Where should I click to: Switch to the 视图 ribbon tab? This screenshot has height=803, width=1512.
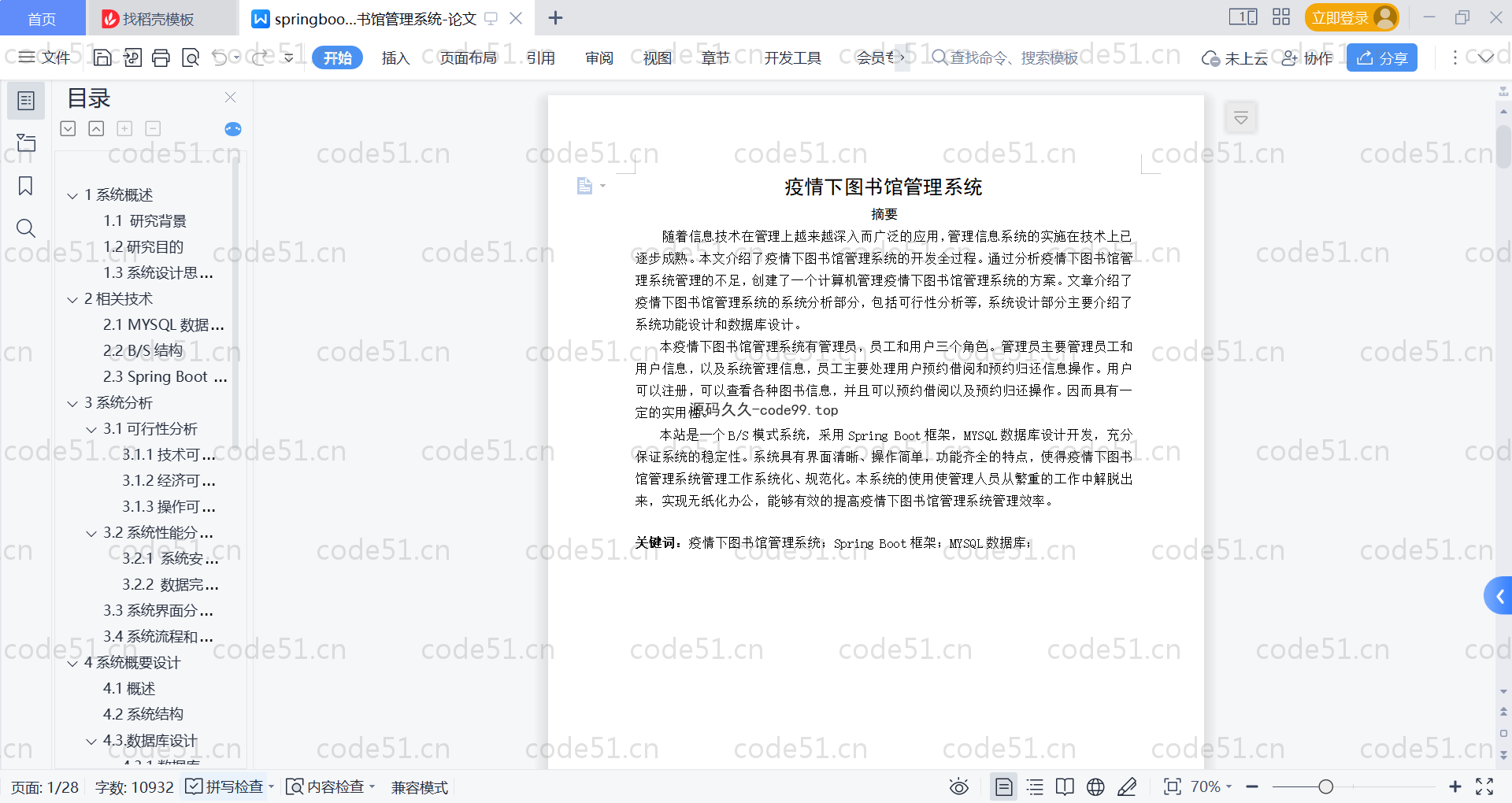coord(658,57)
